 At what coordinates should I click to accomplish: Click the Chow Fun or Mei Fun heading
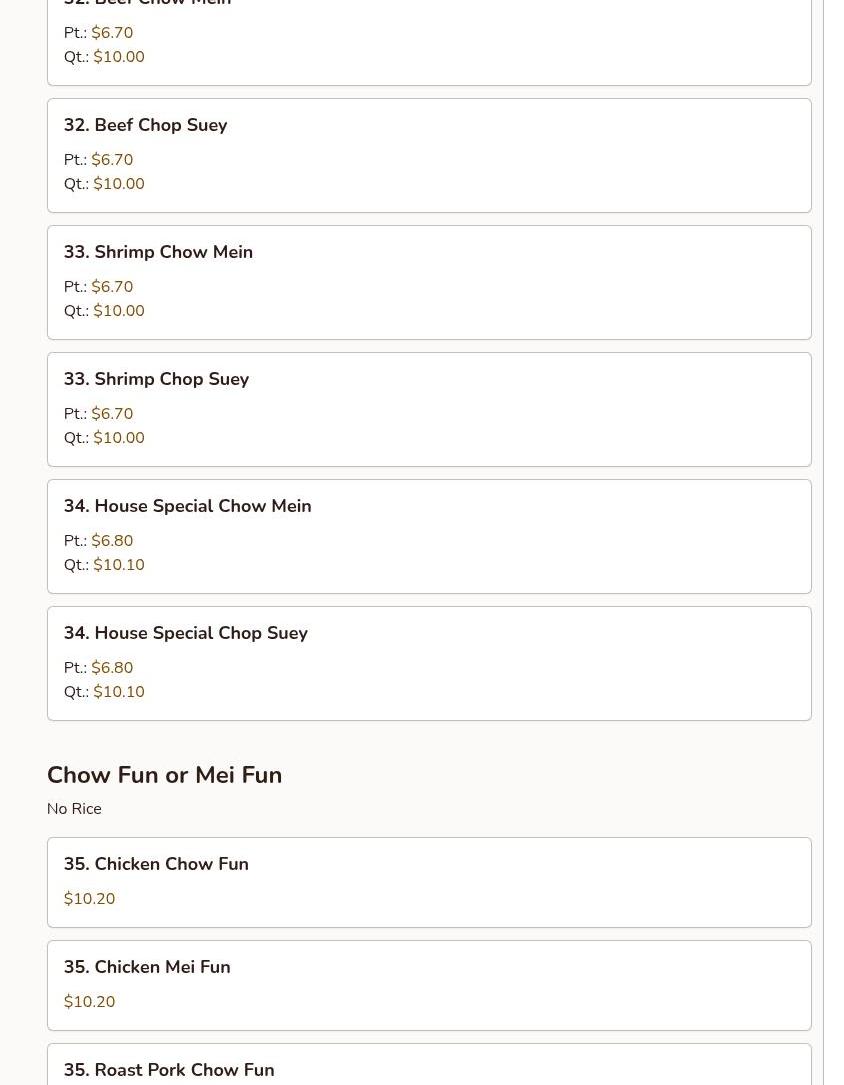click(x=164, y=775)
